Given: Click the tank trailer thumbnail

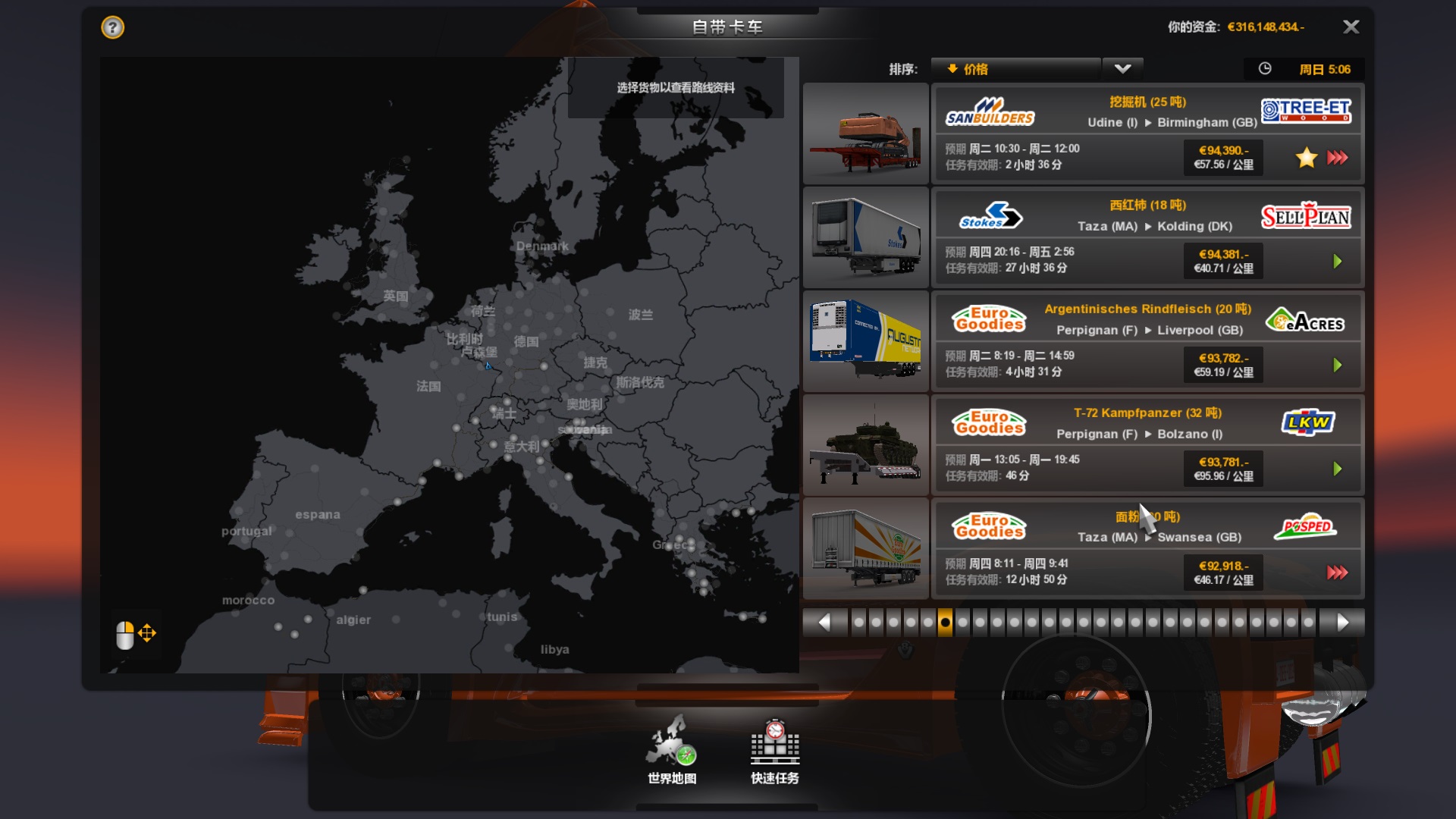Looking at the screenshot, I should click(866, 445).
